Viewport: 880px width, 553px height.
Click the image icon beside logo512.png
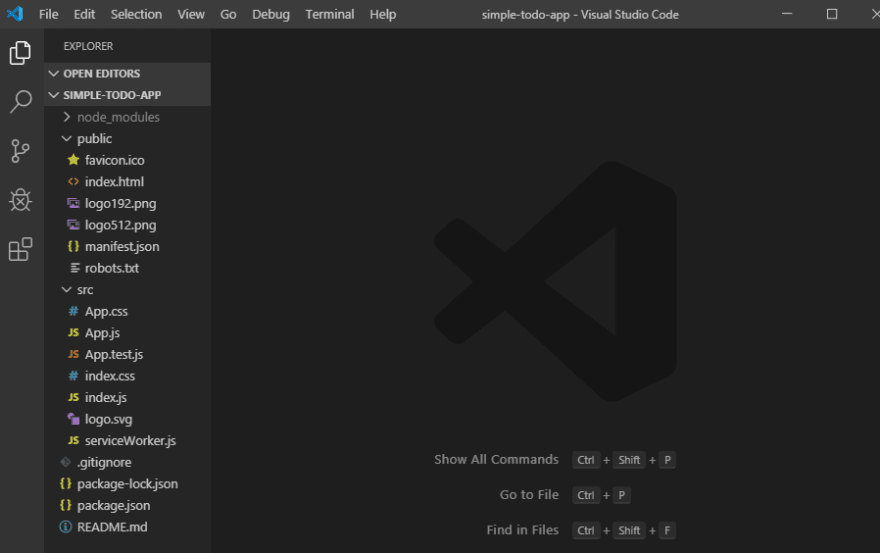click(x=73, y=225)
